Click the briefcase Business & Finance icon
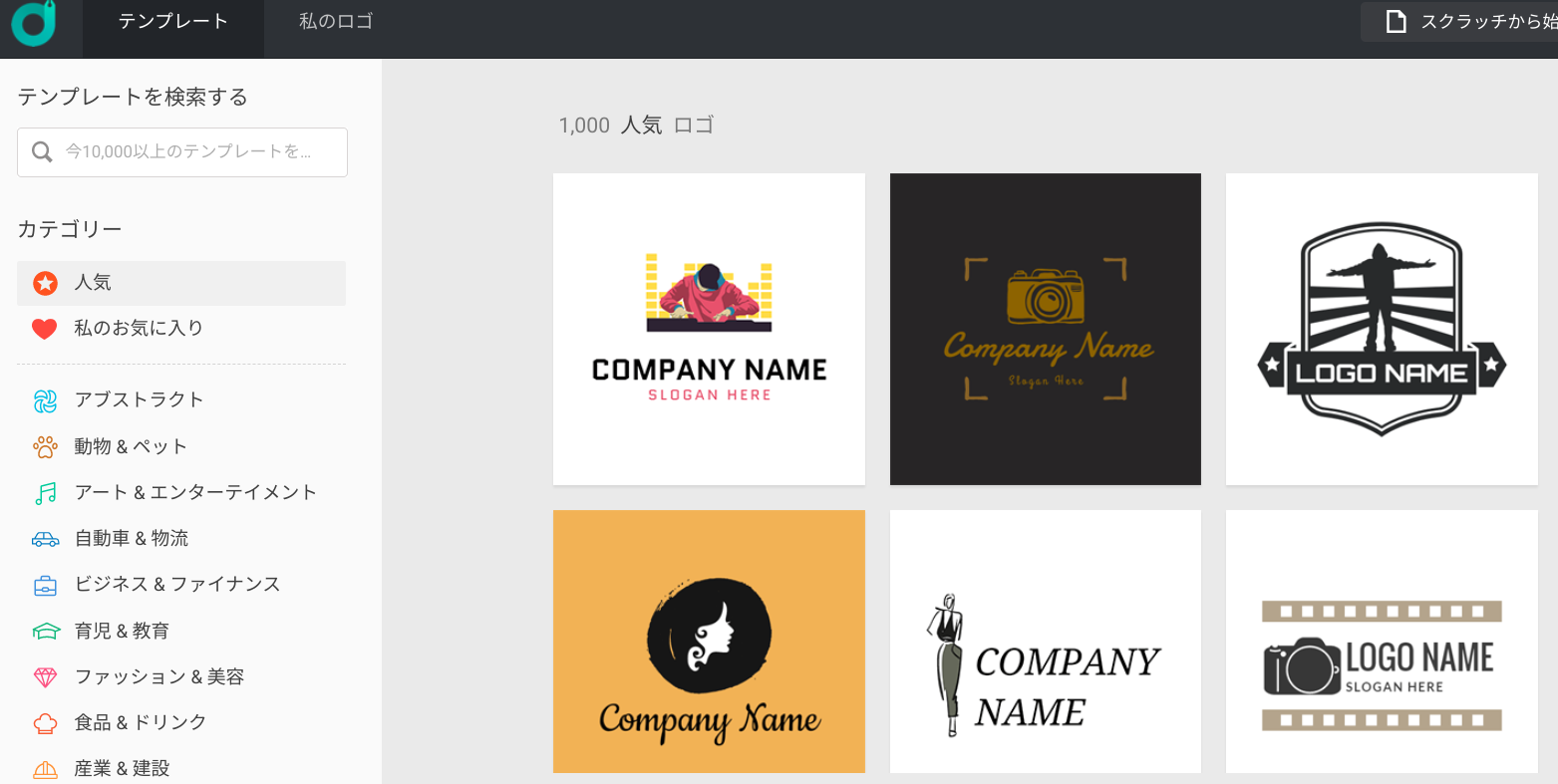Image resolution: width=1558 pixels, height=784 pixels. (45, 585)
